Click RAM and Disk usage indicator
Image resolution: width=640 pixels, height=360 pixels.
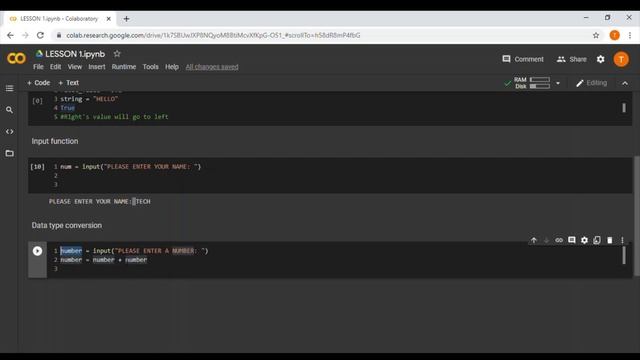[x=531, y=83]
